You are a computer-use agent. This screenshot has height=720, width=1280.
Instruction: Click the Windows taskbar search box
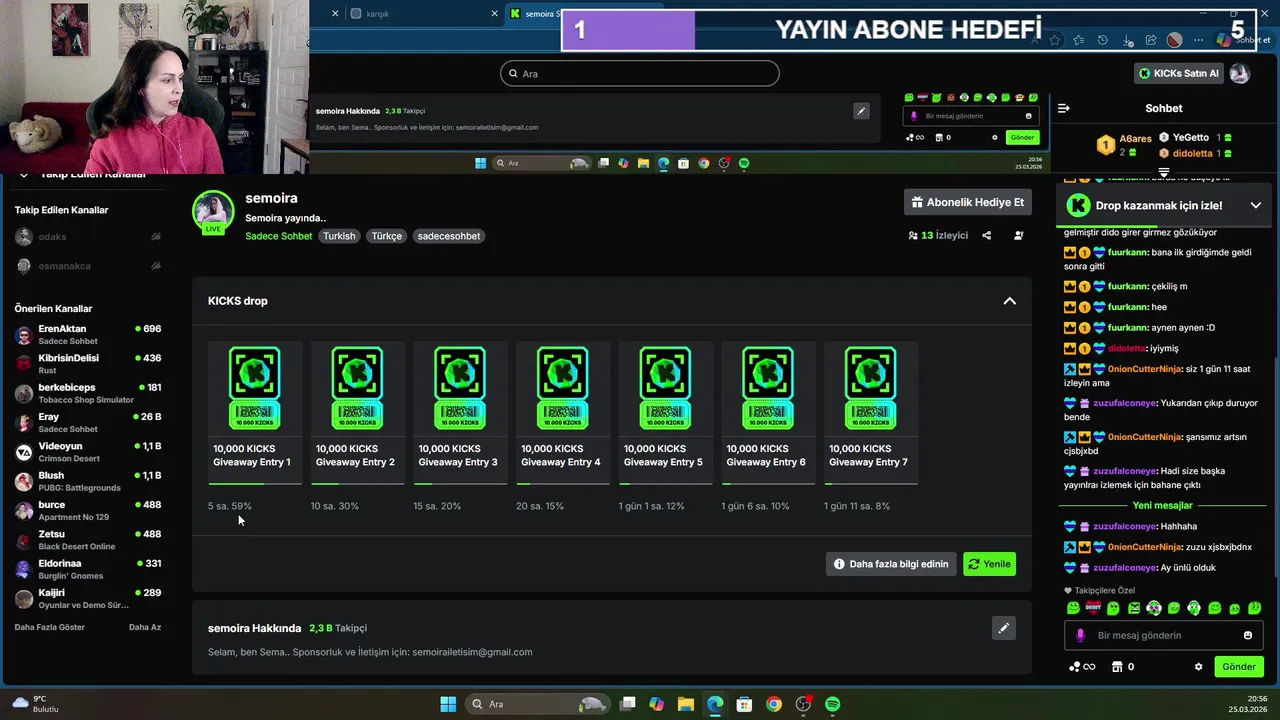pos(539,704)
